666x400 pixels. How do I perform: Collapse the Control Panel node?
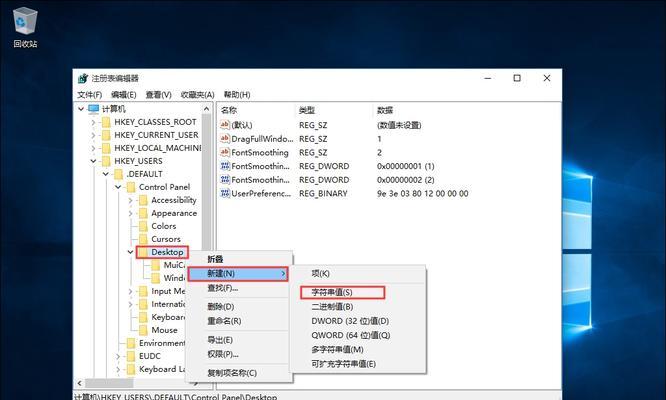point(118,187)
